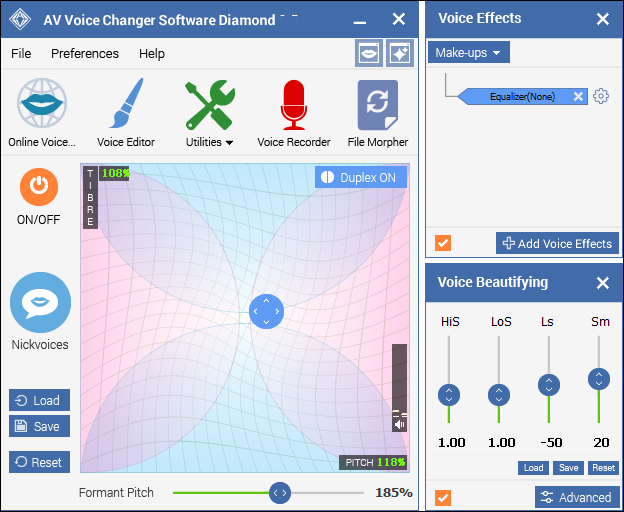Click Add Voice Effects button
This screenshot has height=512, width=624.
tap(557, 243)
